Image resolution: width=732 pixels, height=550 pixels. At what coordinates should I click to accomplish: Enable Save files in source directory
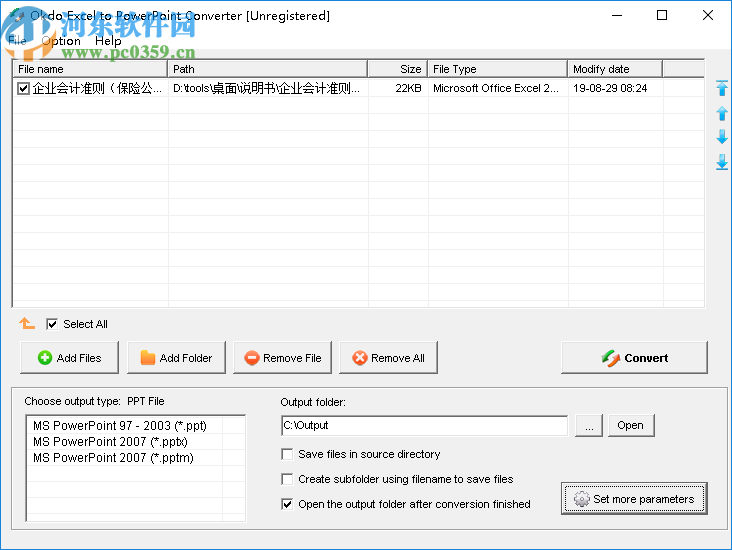click(287, 454)
